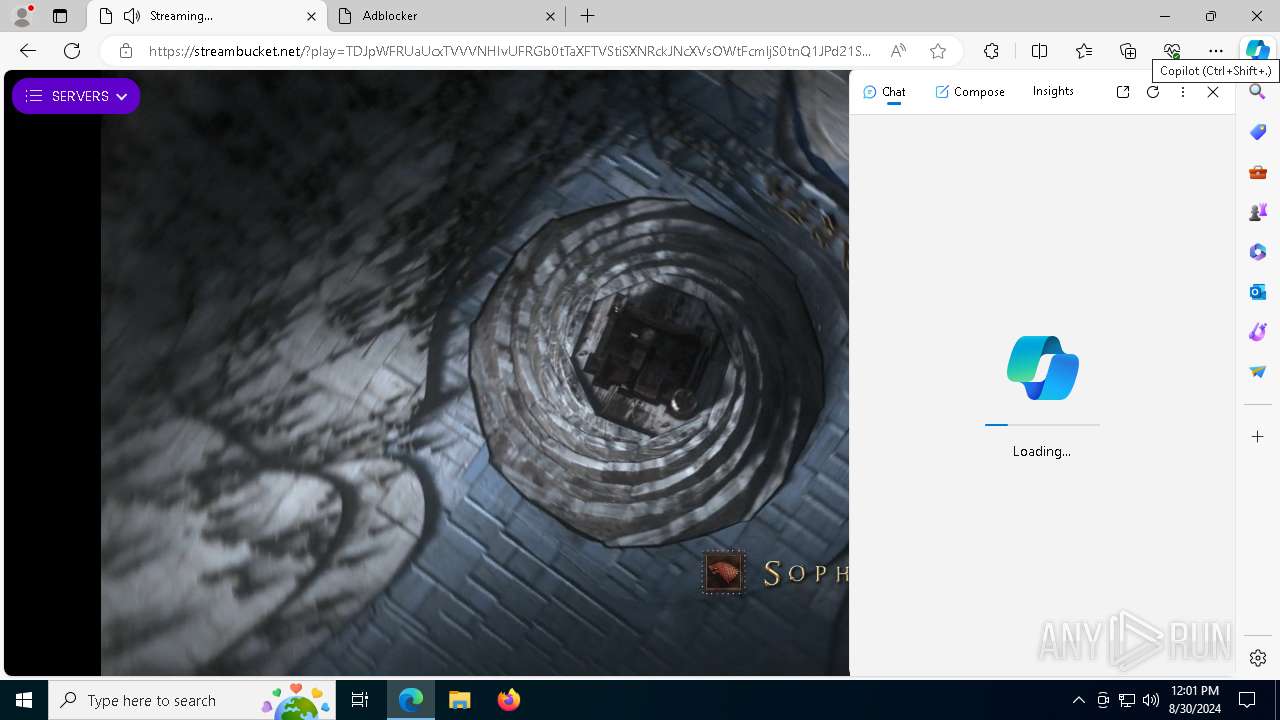Screen dimensions: 1280x720
Task: Open sidebar Drop paper-plane icon
Action: (x=1258, y=372)
